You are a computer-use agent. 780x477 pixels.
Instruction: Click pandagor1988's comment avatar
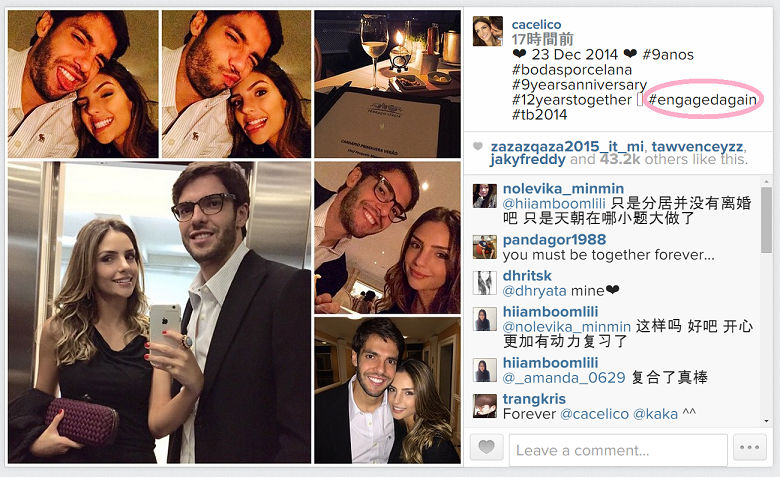485,247
